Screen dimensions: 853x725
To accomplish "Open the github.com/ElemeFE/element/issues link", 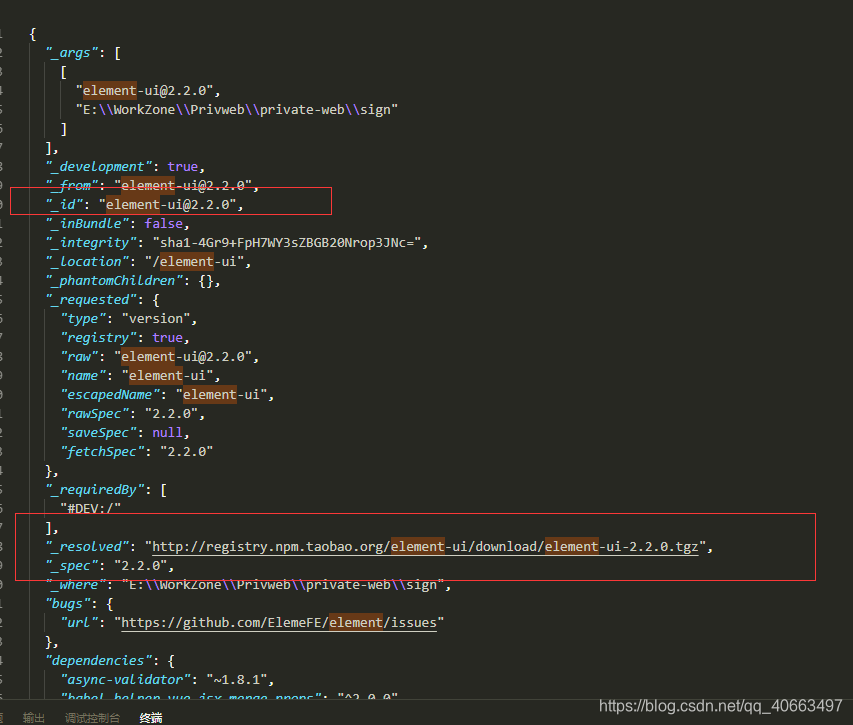I will pos(279,623).
